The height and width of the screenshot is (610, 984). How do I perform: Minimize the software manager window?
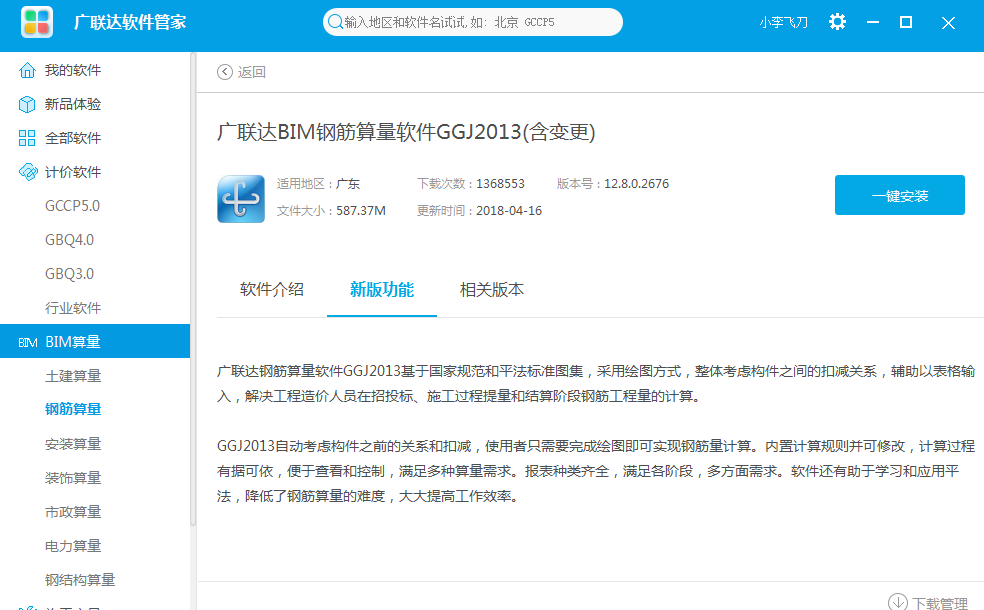pyautogui.click(x=872, y=23)
